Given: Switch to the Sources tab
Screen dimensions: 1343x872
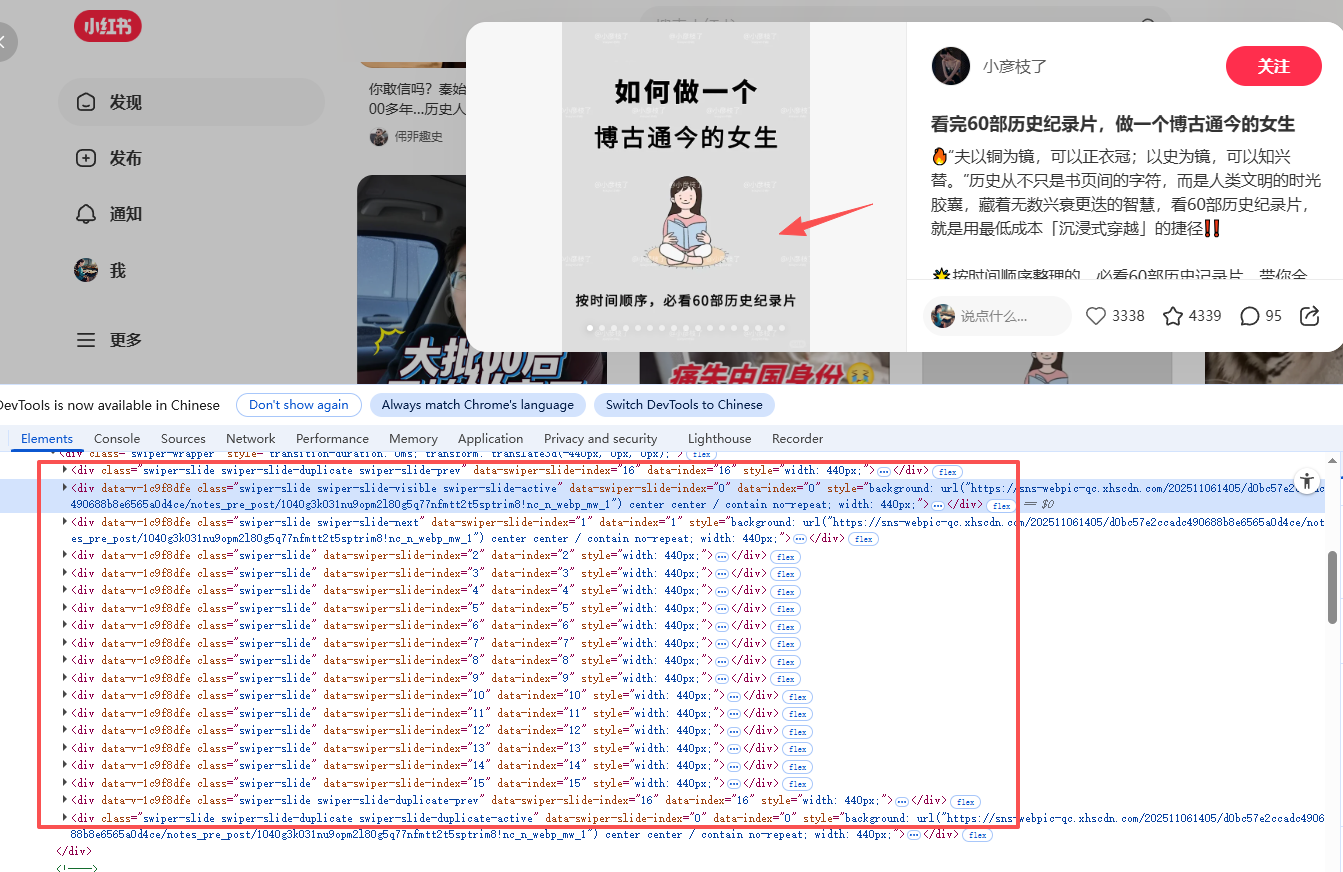Looking at the screenshot, I should click(183, 439).
